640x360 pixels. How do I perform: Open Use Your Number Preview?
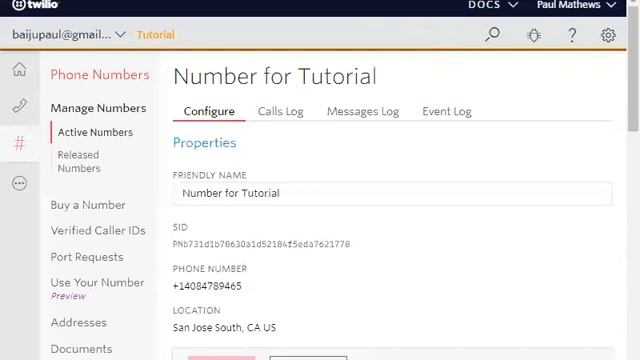pyautogui.click(x=97, y=288)
